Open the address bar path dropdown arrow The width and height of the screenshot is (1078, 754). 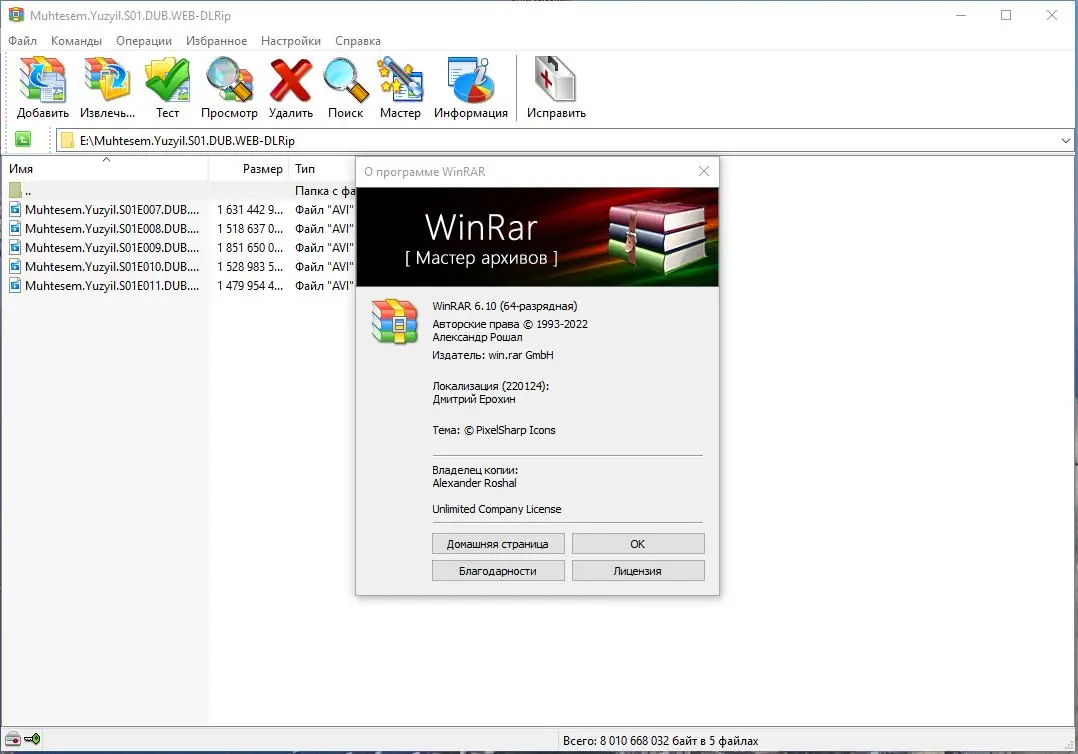point(1065,139)
